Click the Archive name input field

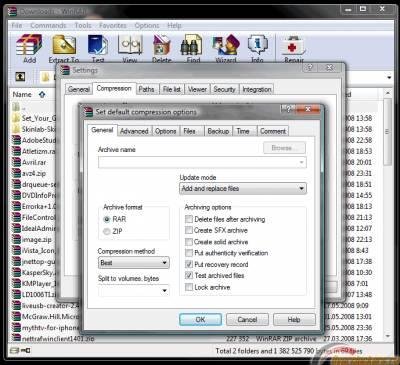point(202,162)
